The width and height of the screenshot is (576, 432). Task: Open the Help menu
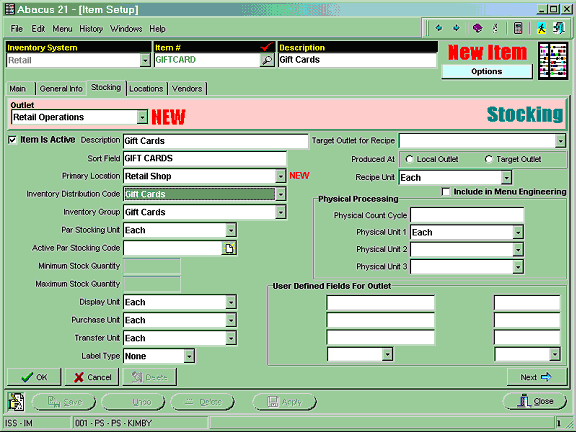tap(157, 29)
